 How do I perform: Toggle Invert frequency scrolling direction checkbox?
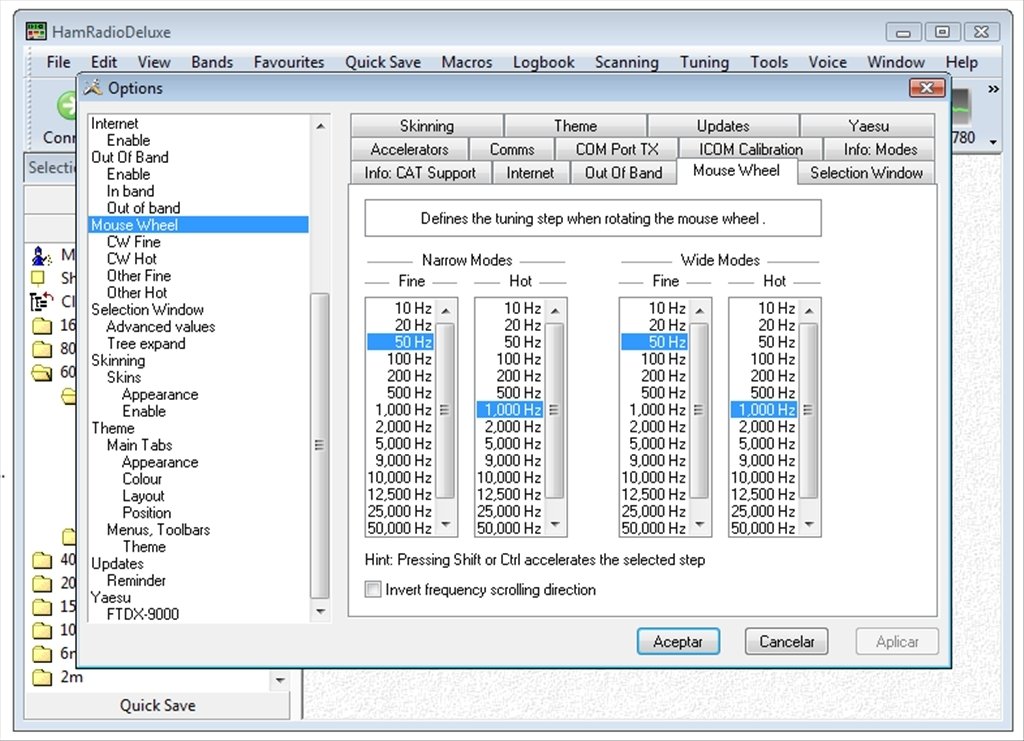(373, 590)
